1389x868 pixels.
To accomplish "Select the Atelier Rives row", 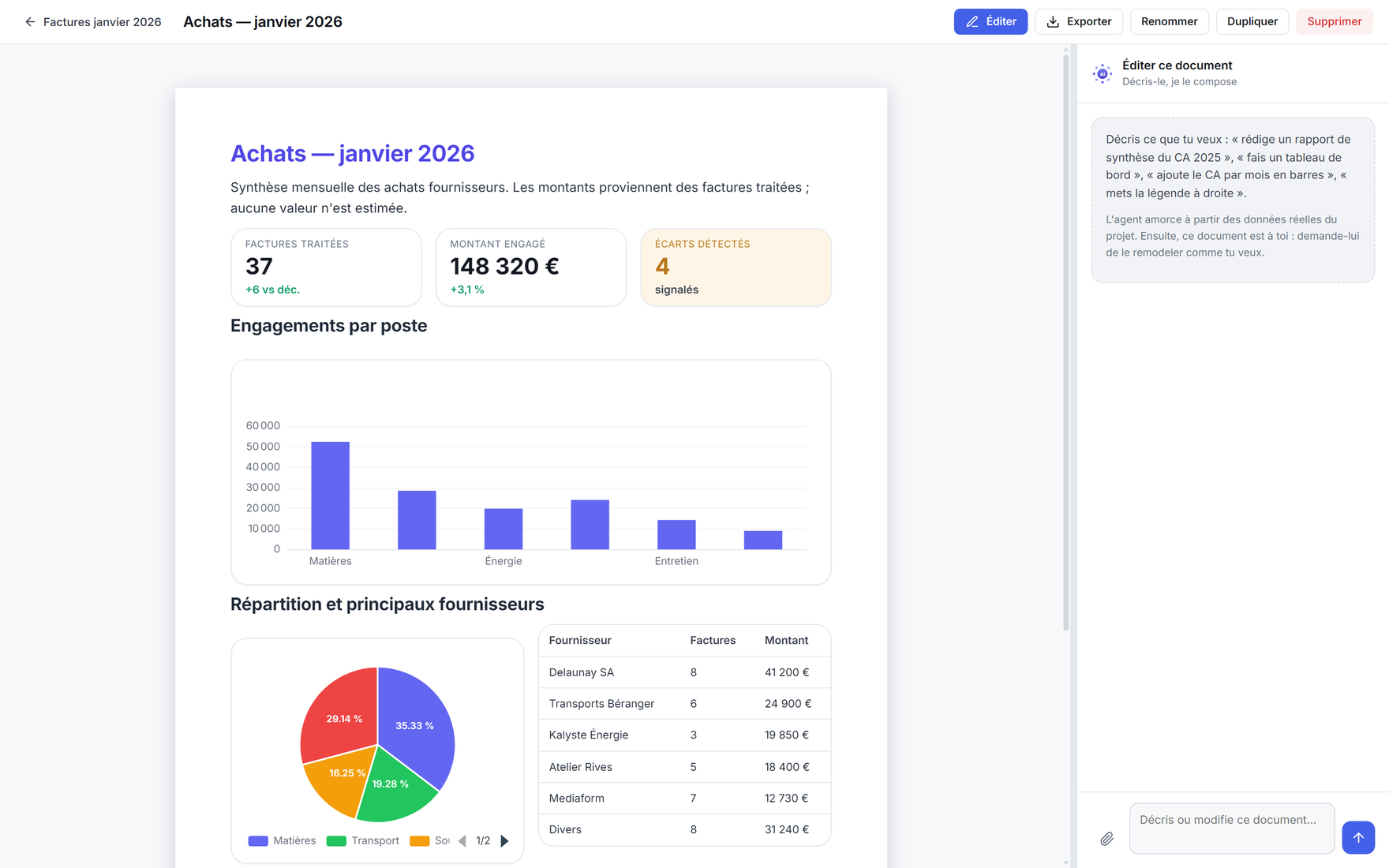I will (x=684, y=767).
